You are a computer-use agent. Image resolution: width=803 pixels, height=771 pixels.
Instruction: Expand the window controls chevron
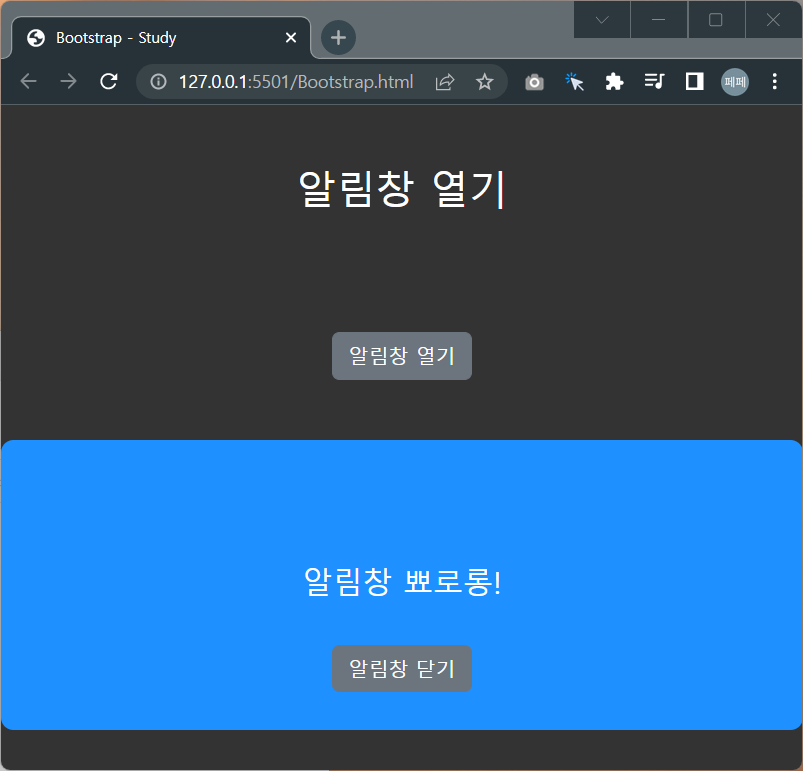(601, 19)
